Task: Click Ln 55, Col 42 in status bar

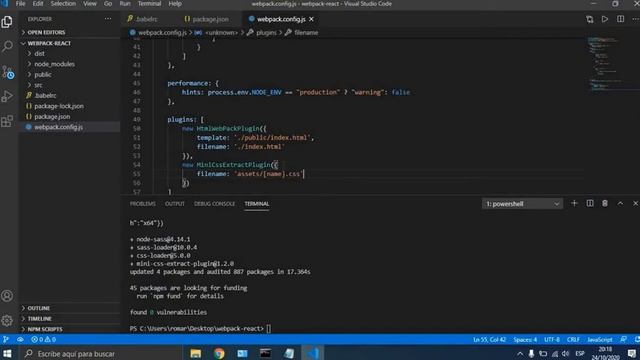Action: point(489,340)
